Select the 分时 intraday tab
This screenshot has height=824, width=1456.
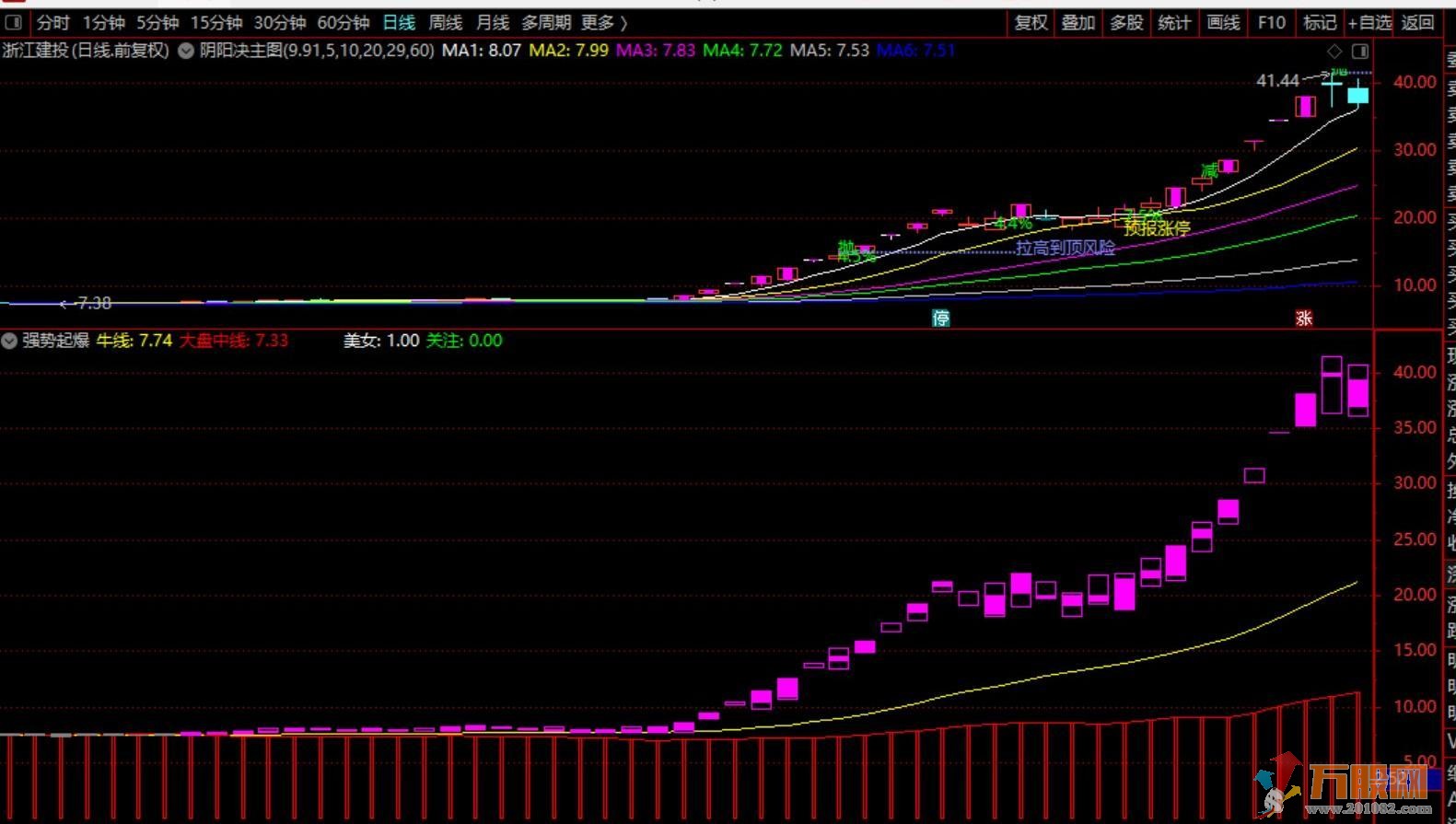tap(53, 22)
